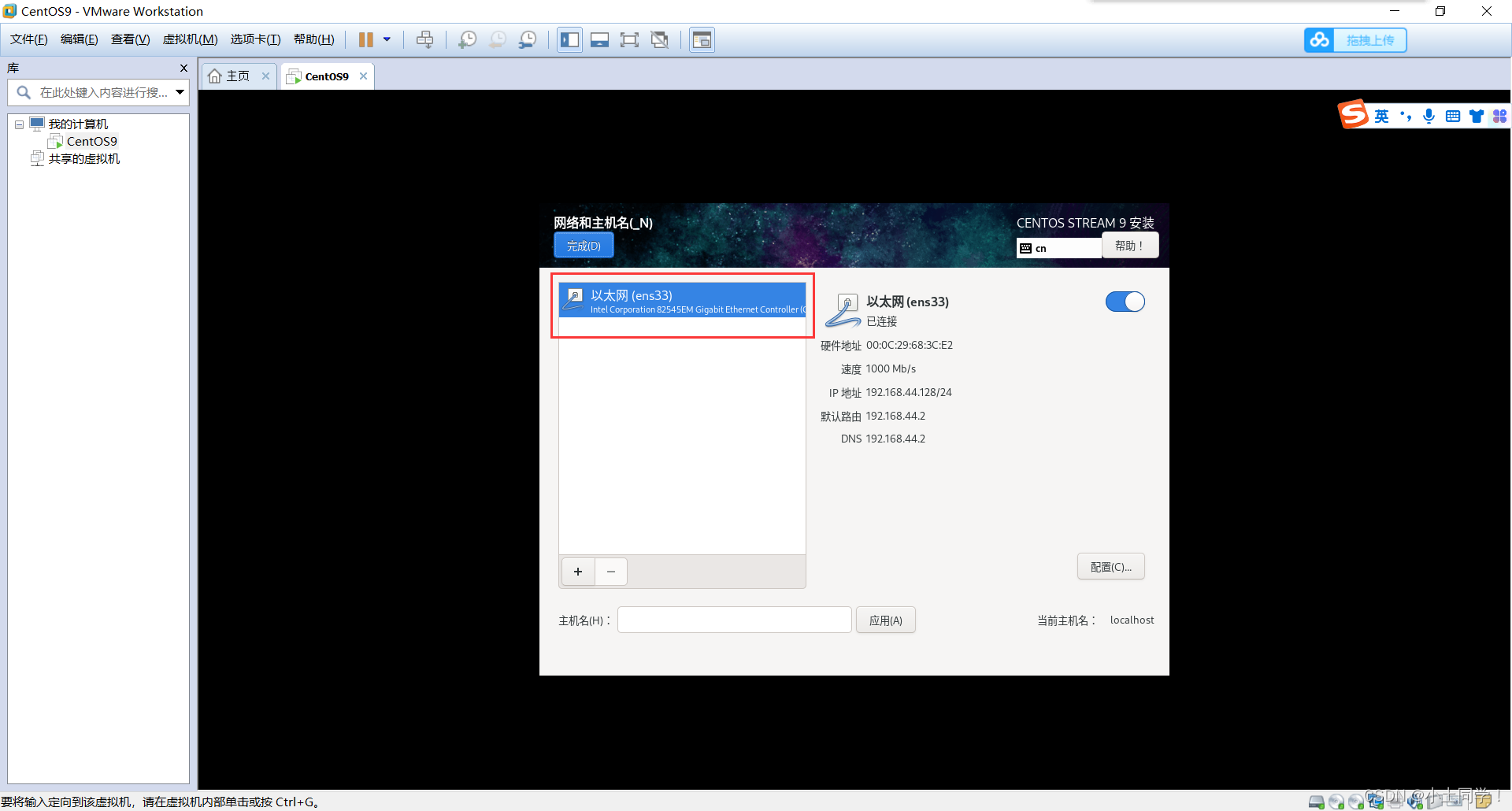Turn off the ens33 Ethernet connection switch
Viewport: 1512px width, 811px height.
(x=1125, y=302)
